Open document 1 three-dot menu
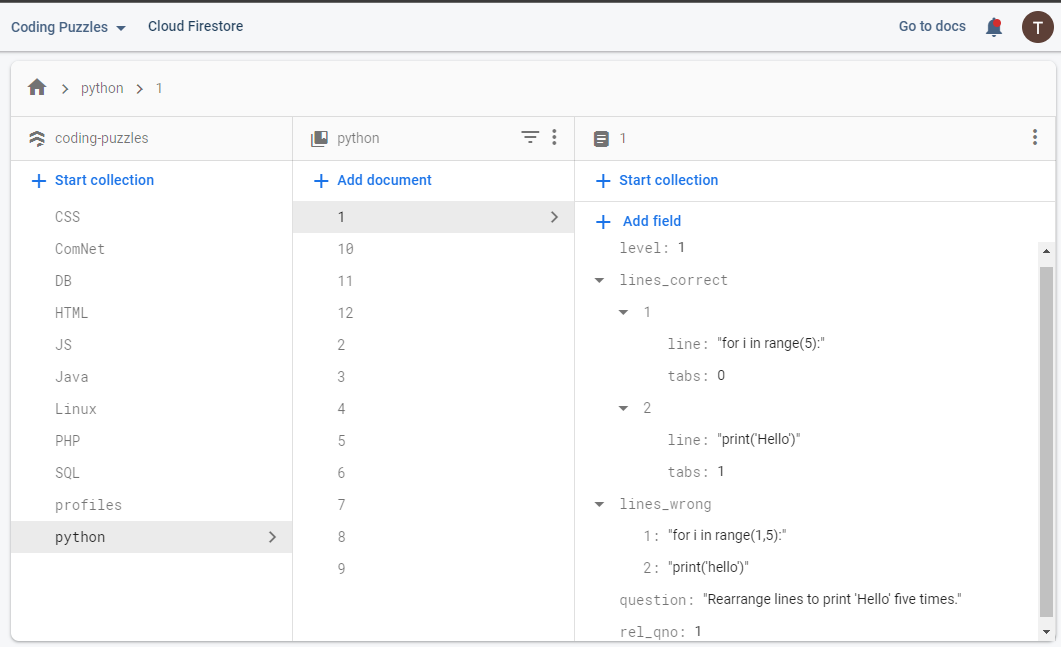The image size is (1061, 647). pos(1034,138)
